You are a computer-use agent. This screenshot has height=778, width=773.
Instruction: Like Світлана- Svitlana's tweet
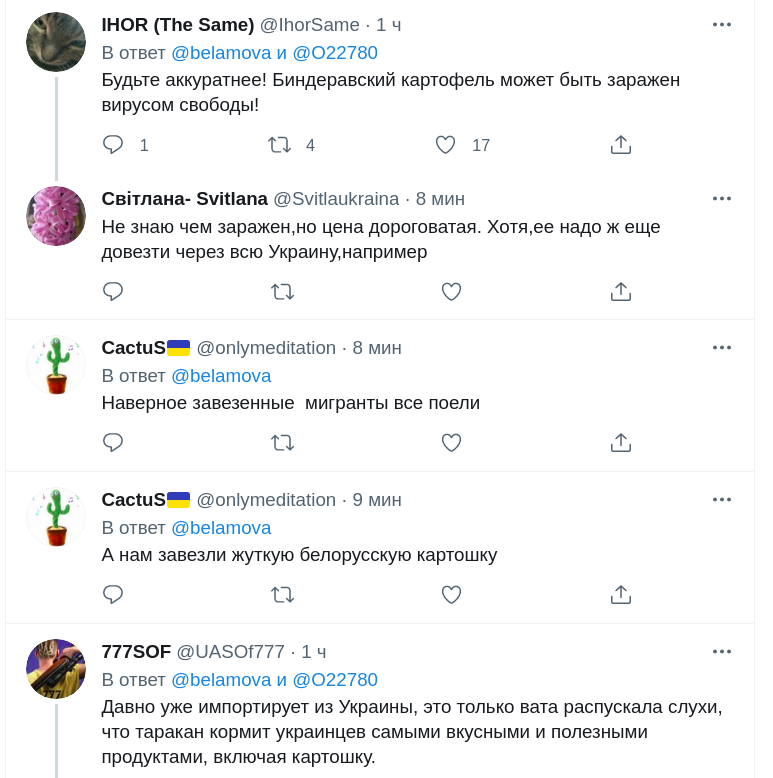click(451, 291)
